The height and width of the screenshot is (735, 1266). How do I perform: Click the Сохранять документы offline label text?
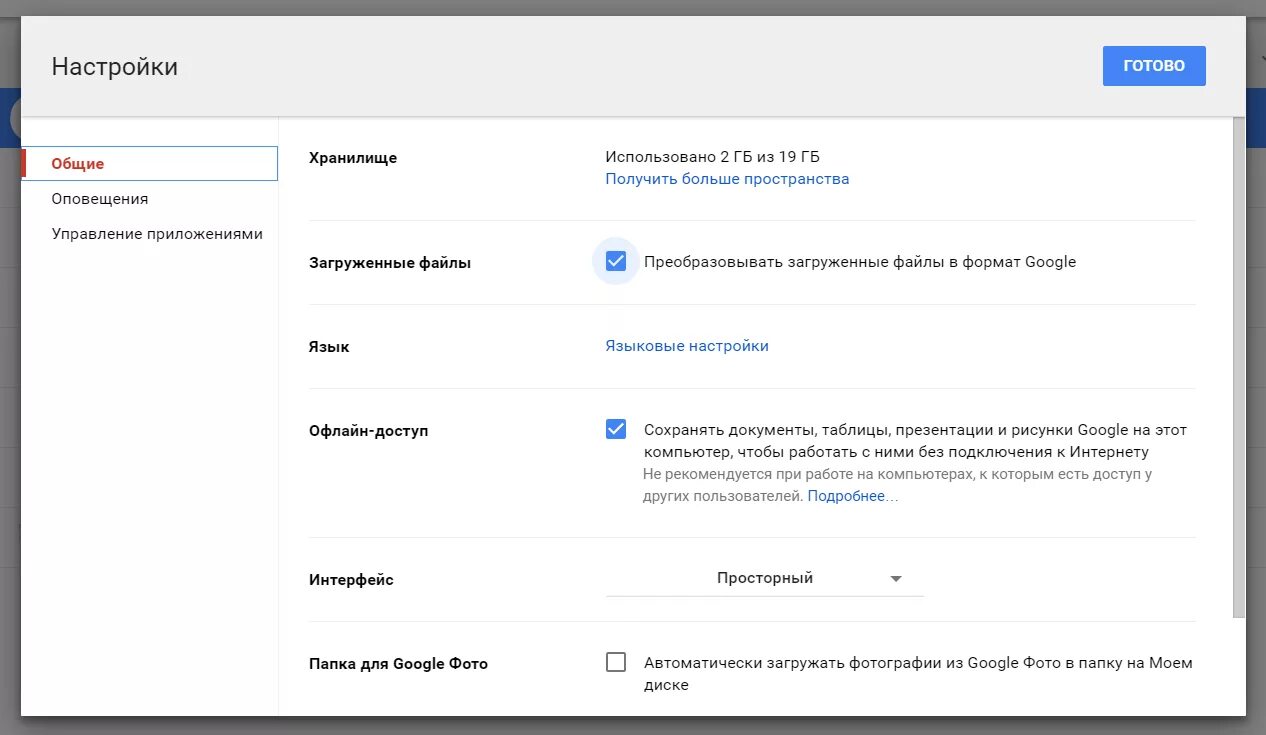(915, 441)
